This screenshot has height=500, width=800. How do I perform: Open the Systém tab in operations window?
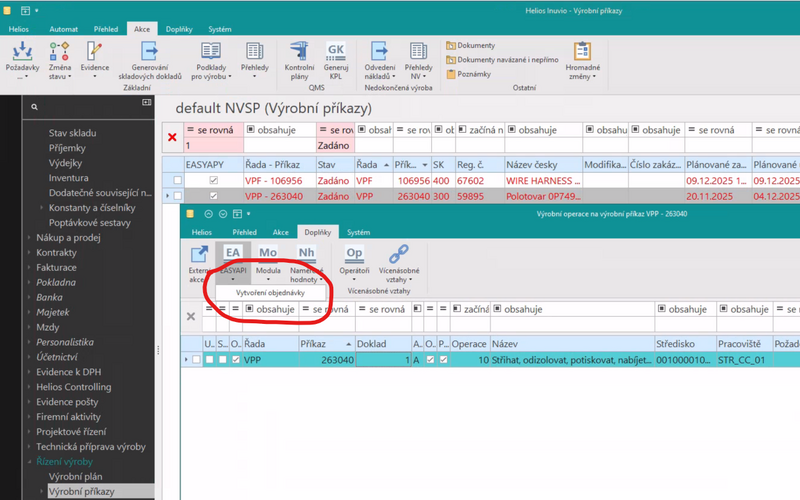(358, 232)
